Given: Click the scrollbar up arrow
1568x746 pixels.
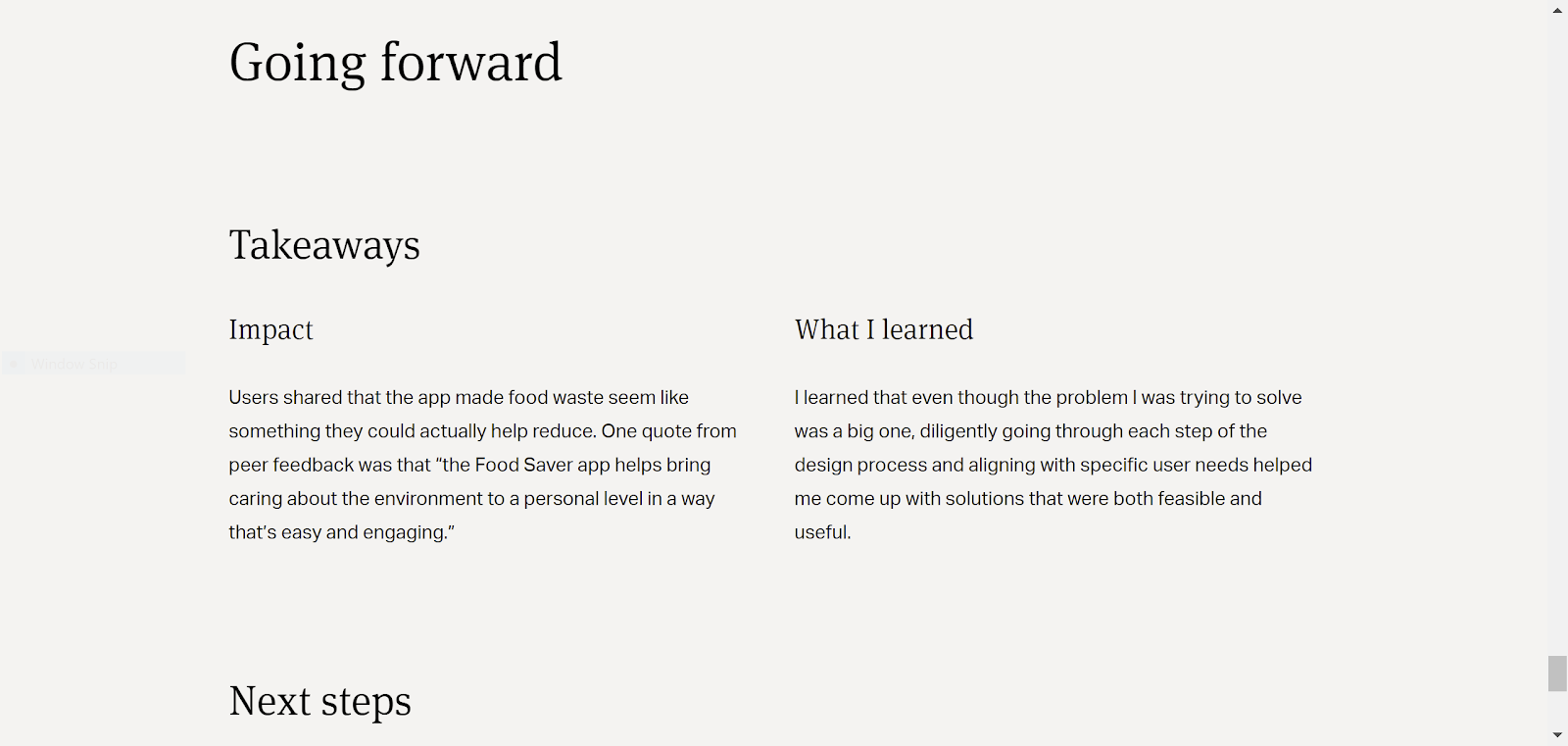Looking at the screenshot, I should click(1557, 10).
